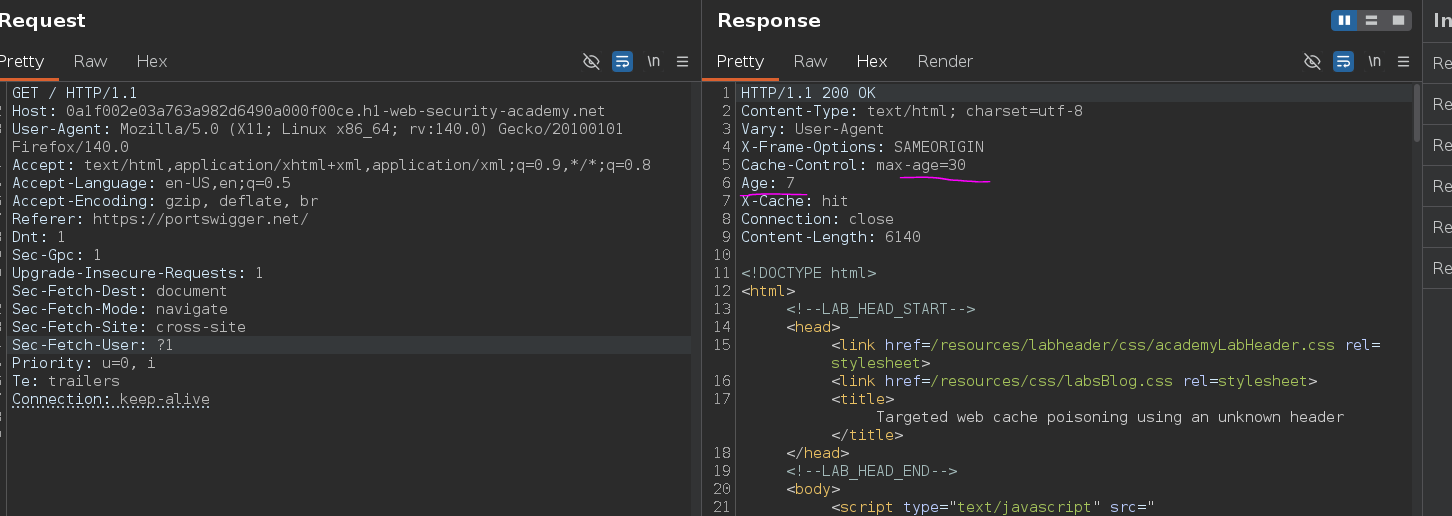This screenshot has height=516, width=1452.
Task: Select top-bottom split layout icon
Action: click(1371, 20)
